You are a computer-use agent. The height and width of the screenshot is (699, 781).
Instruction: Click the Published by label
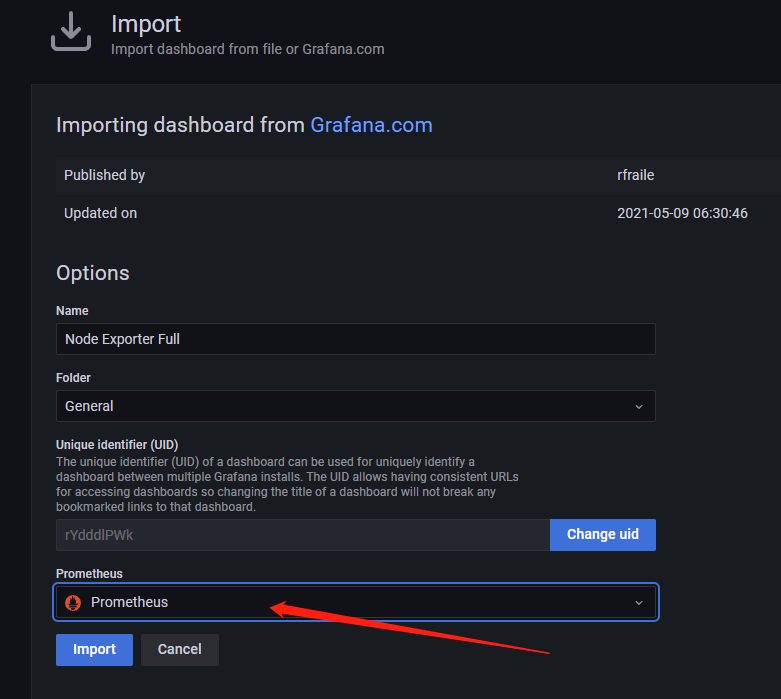(x=105, y=175)
